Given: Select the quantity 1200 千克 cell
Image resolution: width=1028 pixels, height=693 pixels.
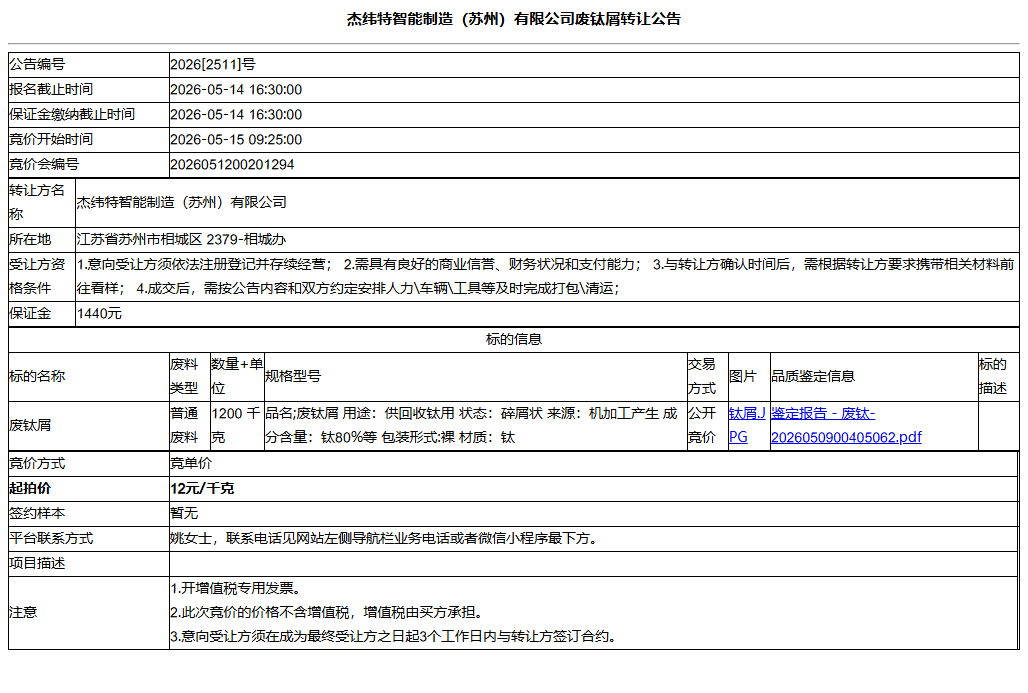Looking at the screenshot, I should coord(236,426).
